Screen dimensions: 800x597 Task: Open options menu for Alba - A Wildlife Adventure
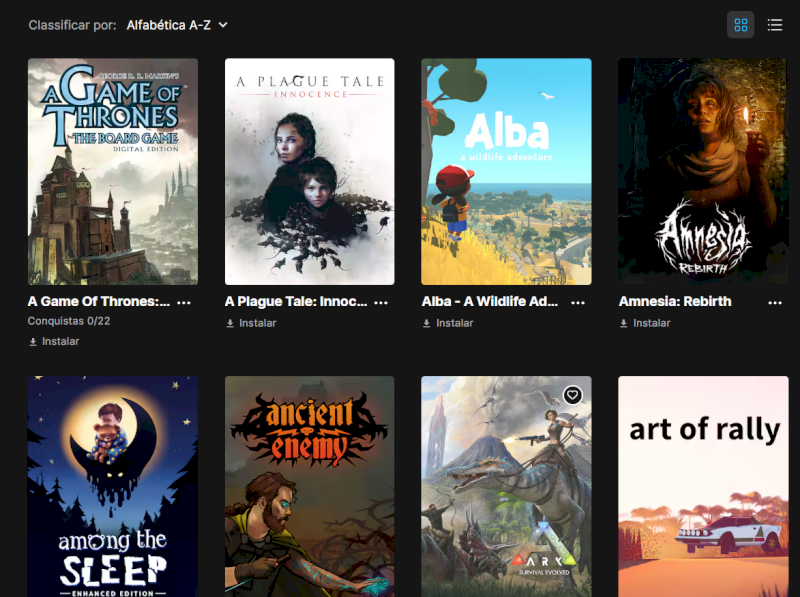click(x=578, y=303)
